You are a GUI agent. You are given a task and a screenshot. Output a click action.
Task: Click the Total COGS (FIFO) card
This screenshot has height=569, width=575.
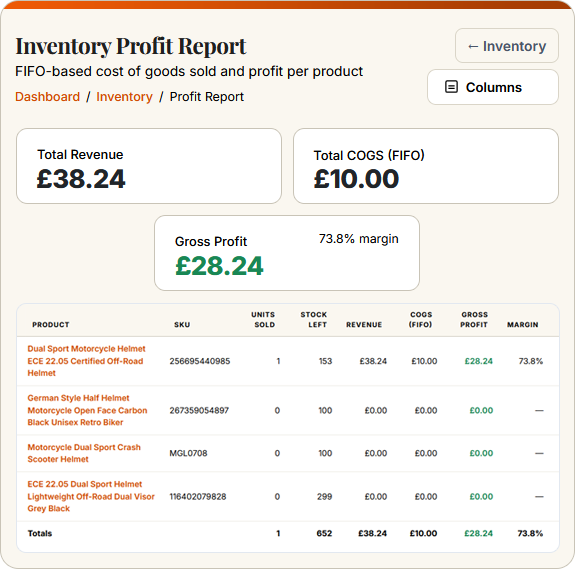tap(426, 166)
